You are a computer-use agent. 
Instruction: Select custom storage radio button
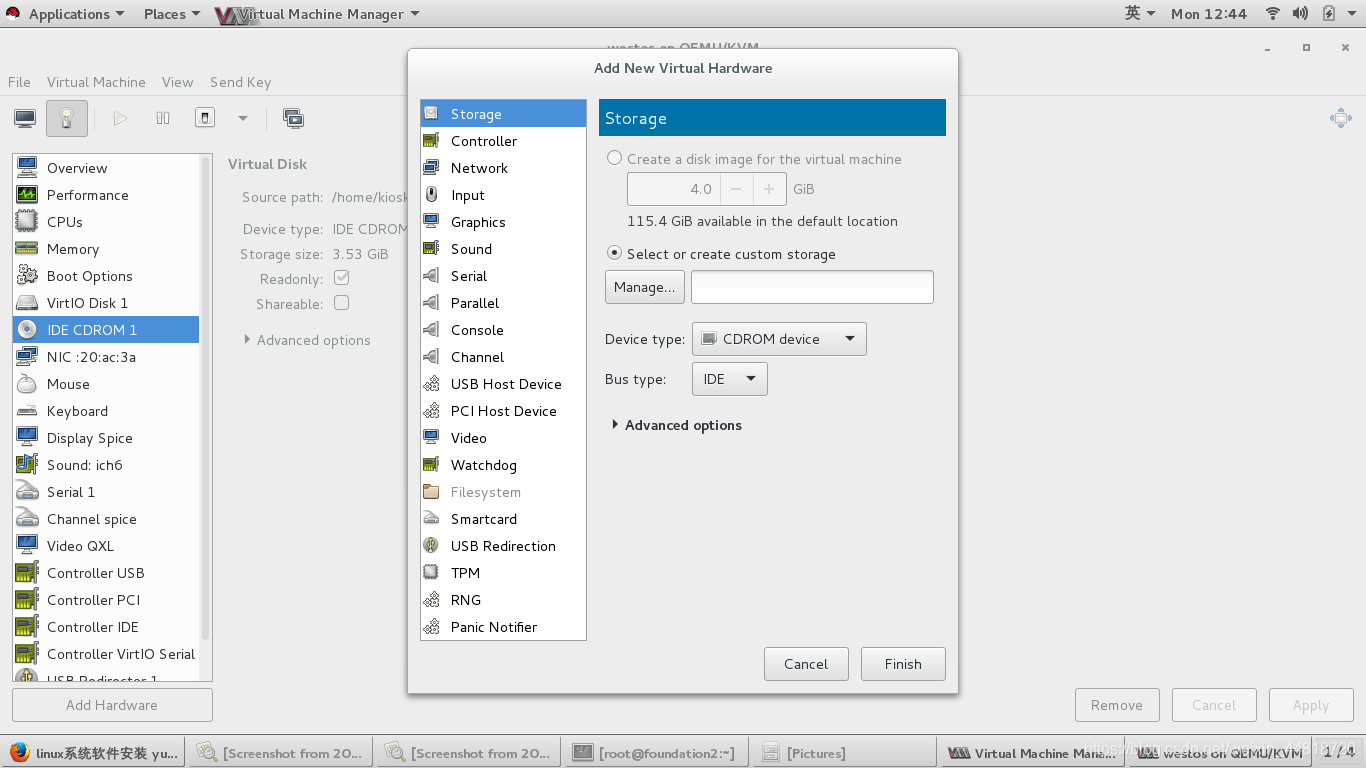[x=615, y=253]
